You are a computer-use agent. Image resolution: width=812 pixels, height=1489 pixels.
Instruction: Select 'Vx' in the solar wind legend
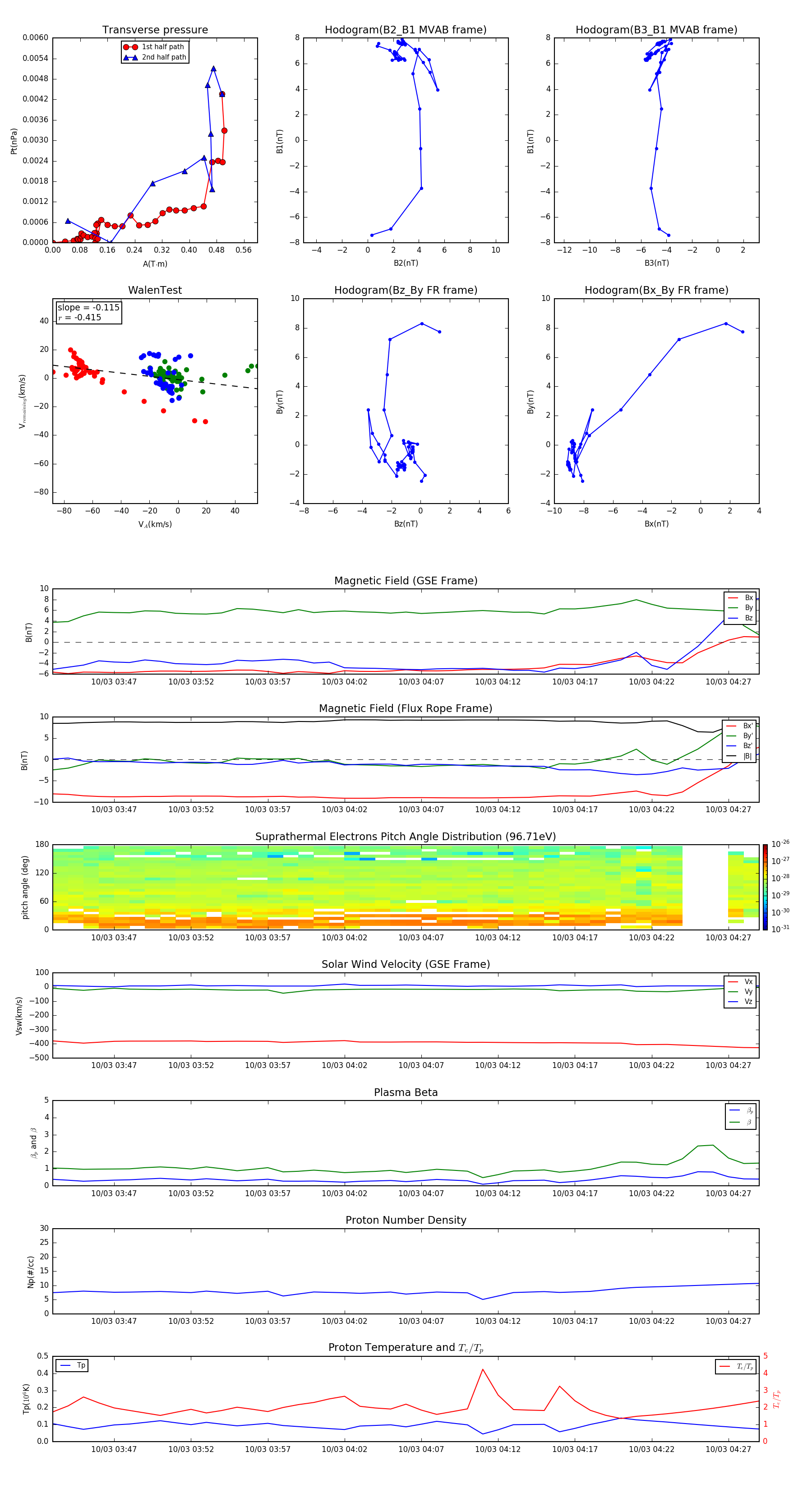[x=741, y=981]
